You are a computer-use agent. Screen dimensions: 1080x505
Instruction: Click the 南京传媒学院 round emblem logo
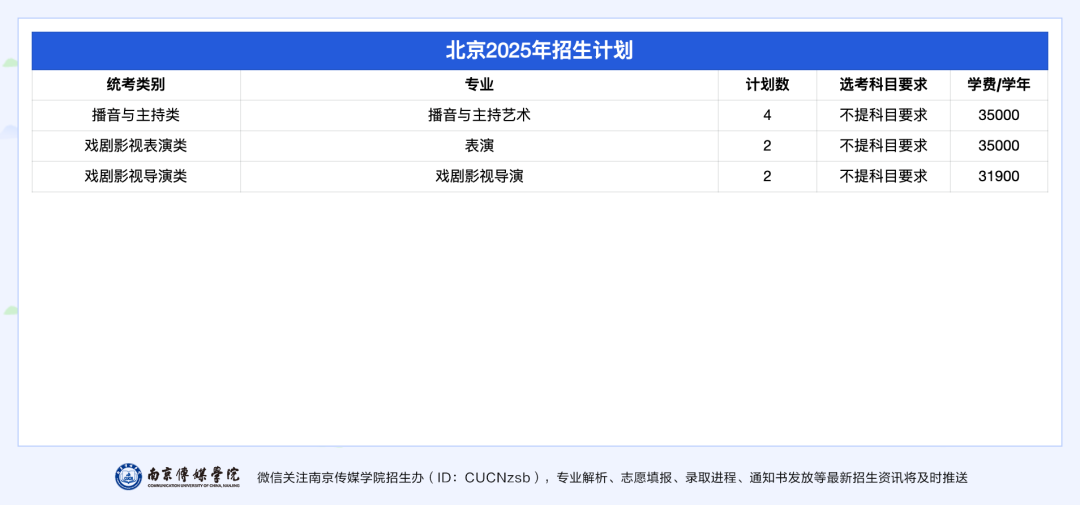pos(129,476)
